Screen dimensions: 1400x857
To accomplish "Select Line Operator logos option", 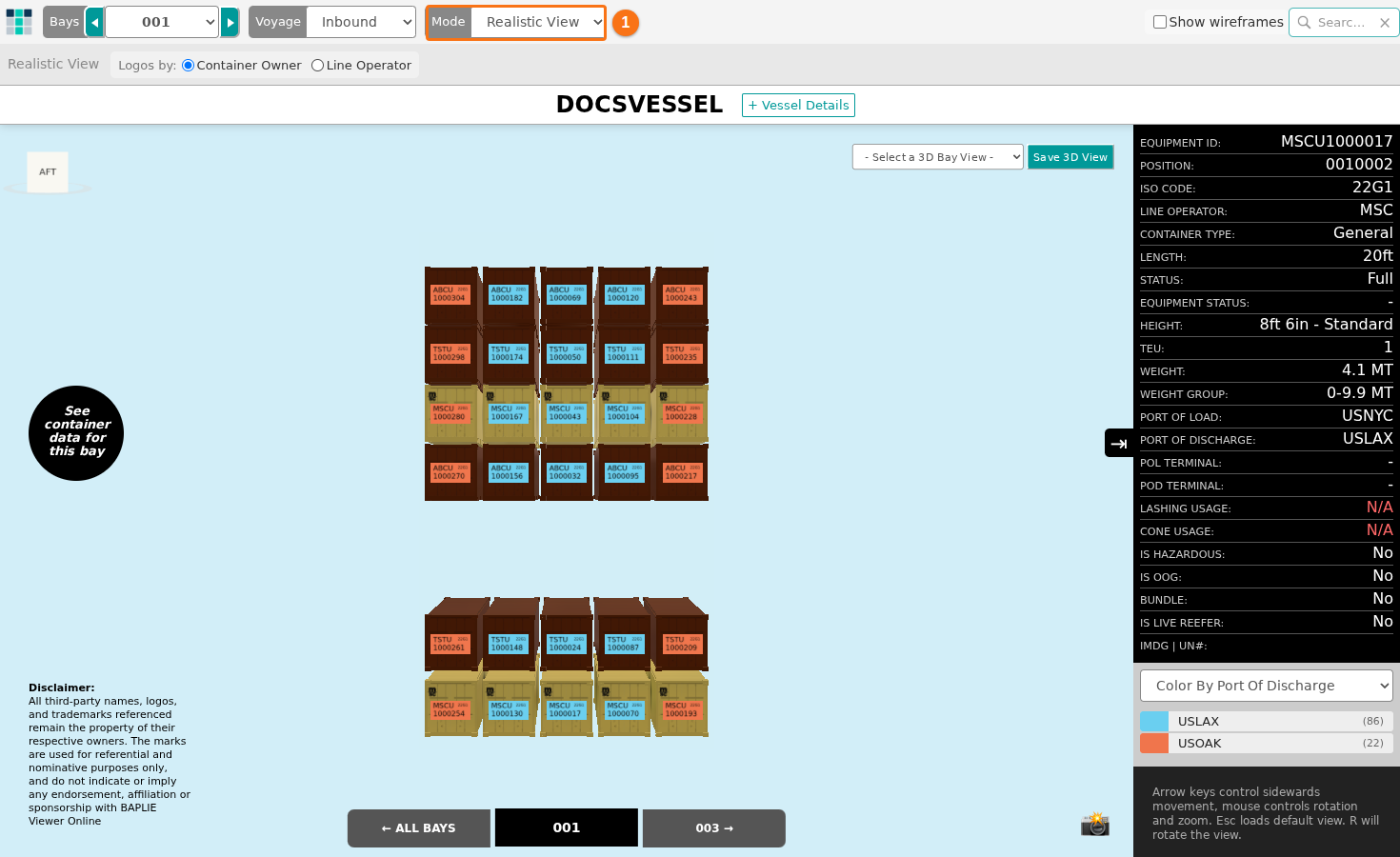I will click(317, 66).
